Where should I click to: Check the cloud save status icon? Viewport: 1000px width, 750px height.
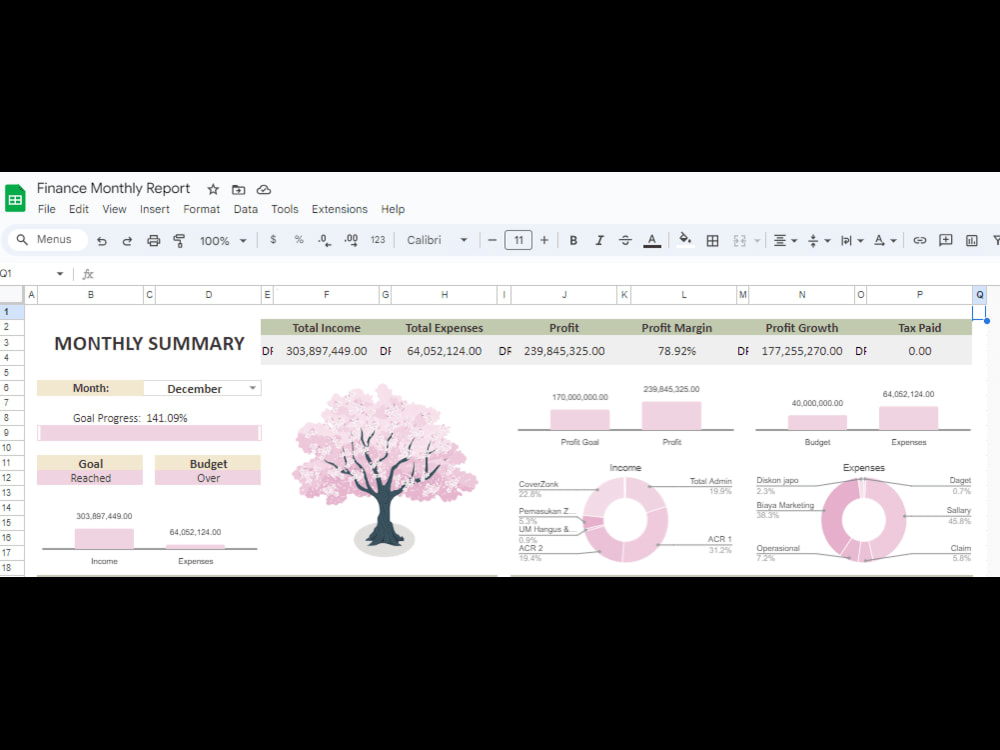(x=263, y=189)
